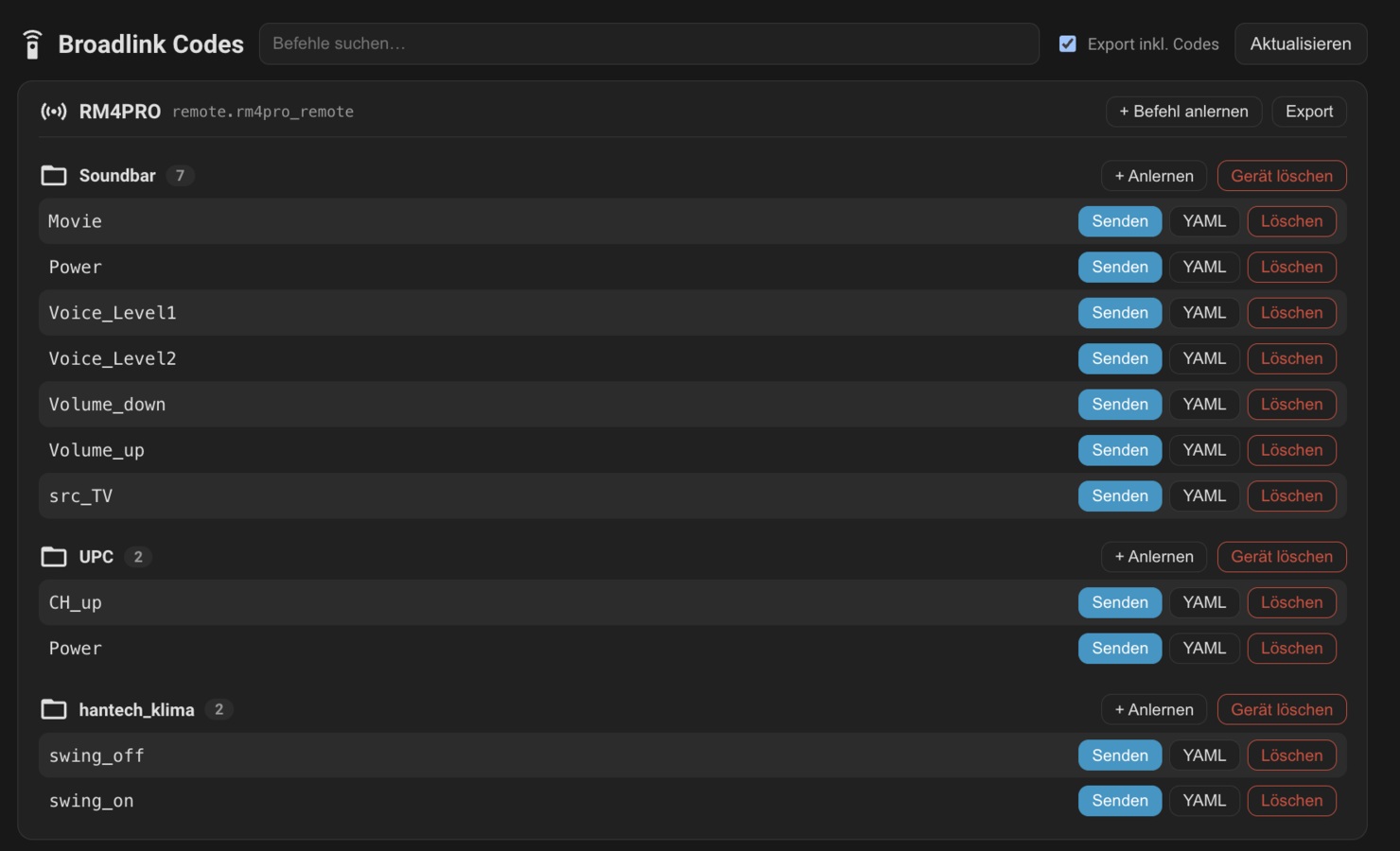Viewport: 1400px width, 851px height.
Task: Send the swing_on command
Action: [1120, 801]
